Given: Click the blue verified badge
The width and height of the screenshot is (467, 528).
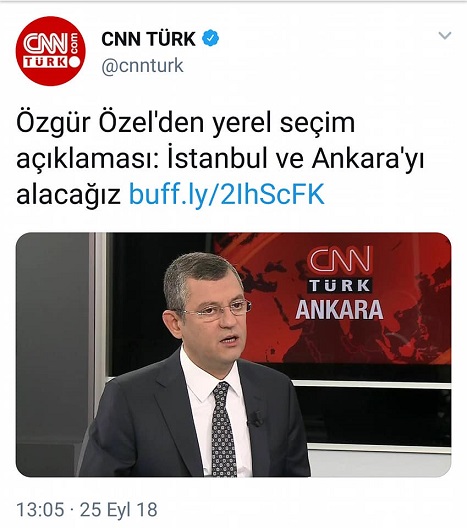Looking at the screenshot, I should [210, 38].
